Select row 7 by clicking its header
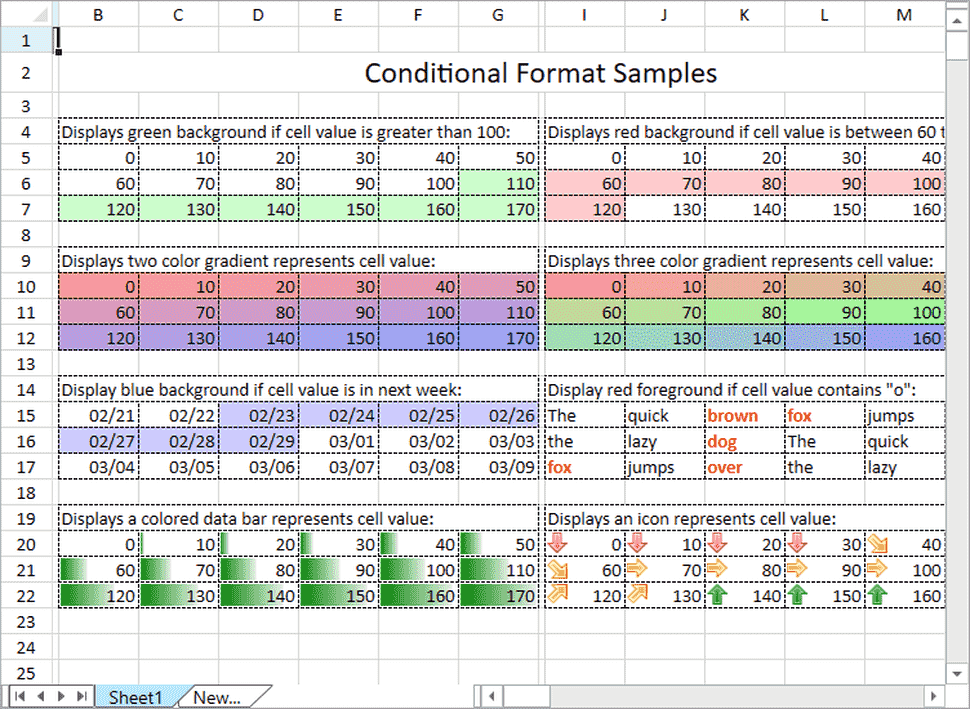This screenshot has width=970, height=709. tap(27, 209)
